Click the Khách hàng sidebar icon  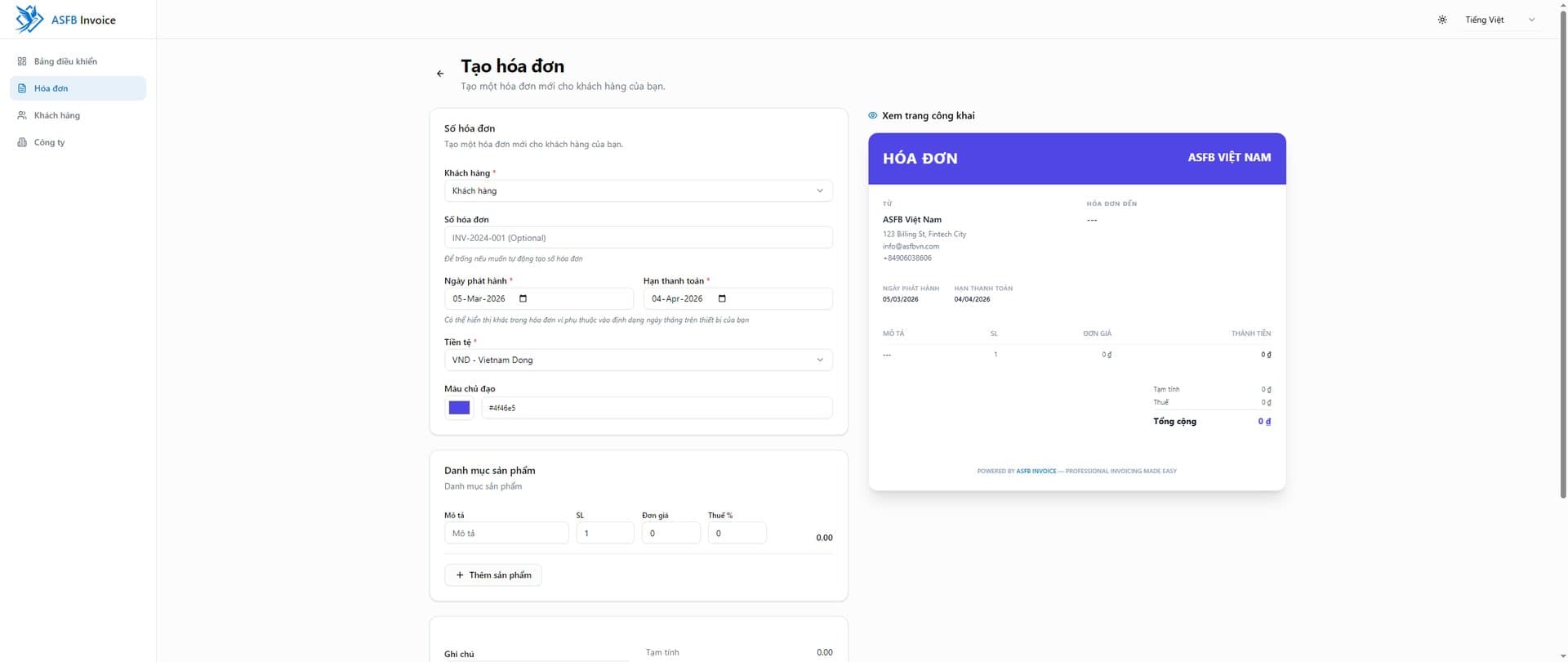[x=22, y=115]
